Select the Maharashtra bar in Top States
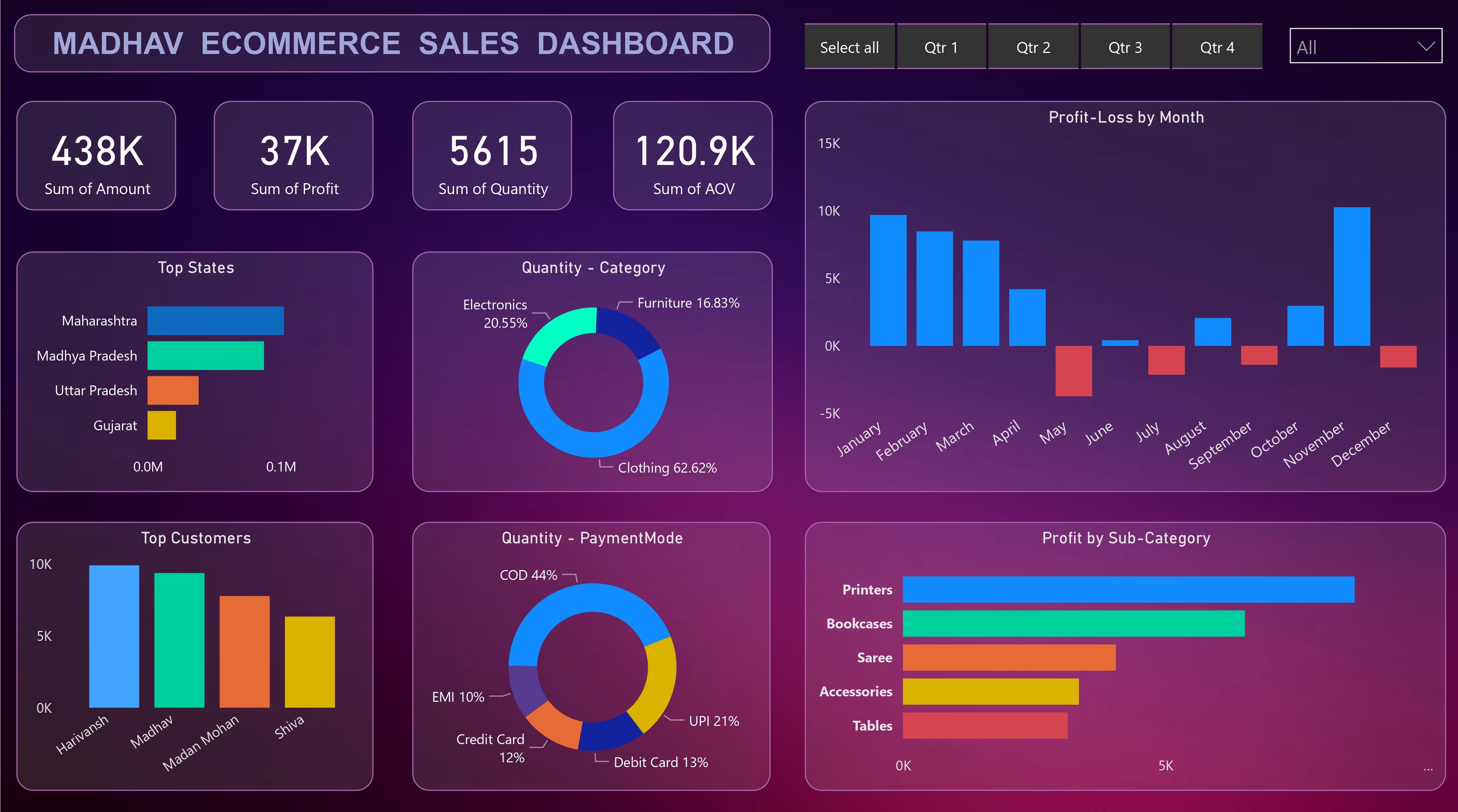This screenshot has width=1458, height=812. [x=215, y=321]
